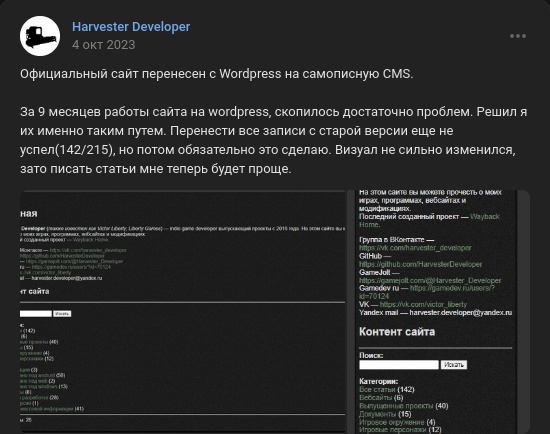Click harvester.developer@yandex.ru in the left screenshot
Image resolution: width=550 pixels, height=434 pixels.
click(67, 278)
